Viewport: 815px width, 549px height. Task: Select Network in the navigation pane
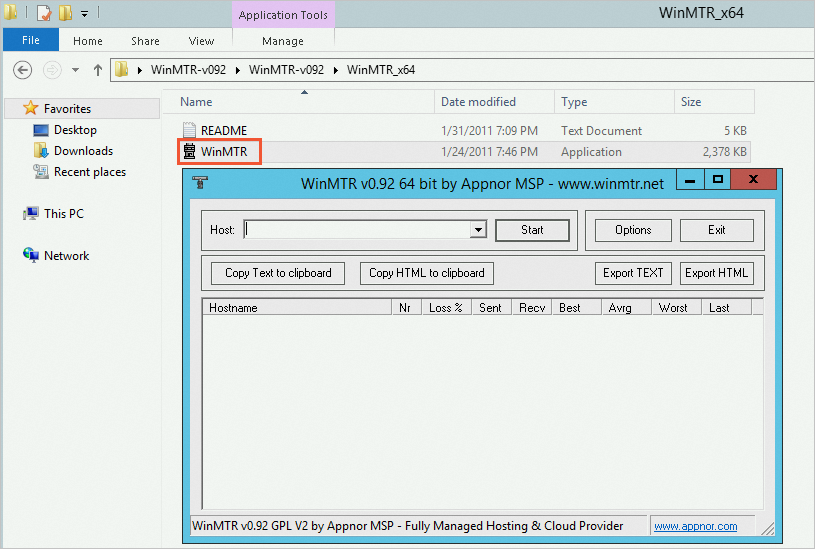[x=31, y=255]
